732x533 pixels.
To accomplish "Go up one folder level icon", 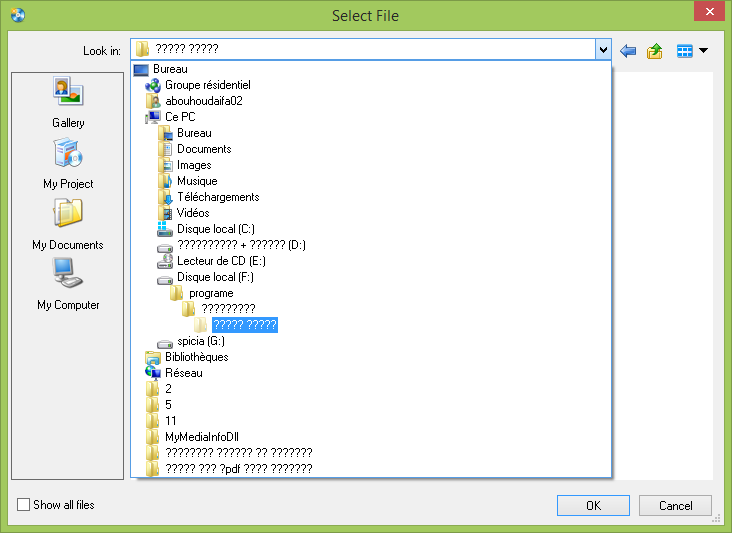I will coord(655,50).
